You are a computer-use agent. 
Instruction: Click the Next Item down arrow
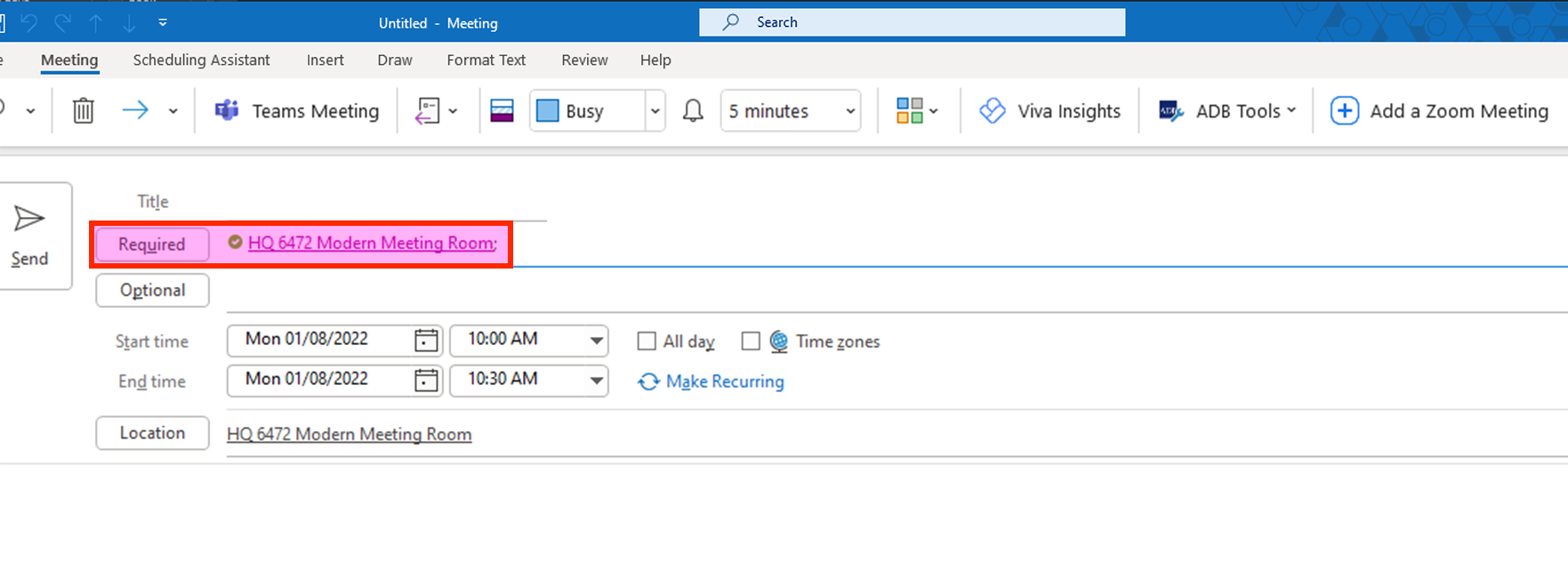[129, 23]
